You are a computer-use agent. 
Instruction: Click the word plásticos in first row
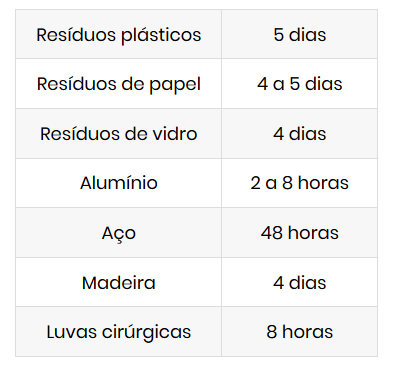pyautogui.click(x=161, y=35)
